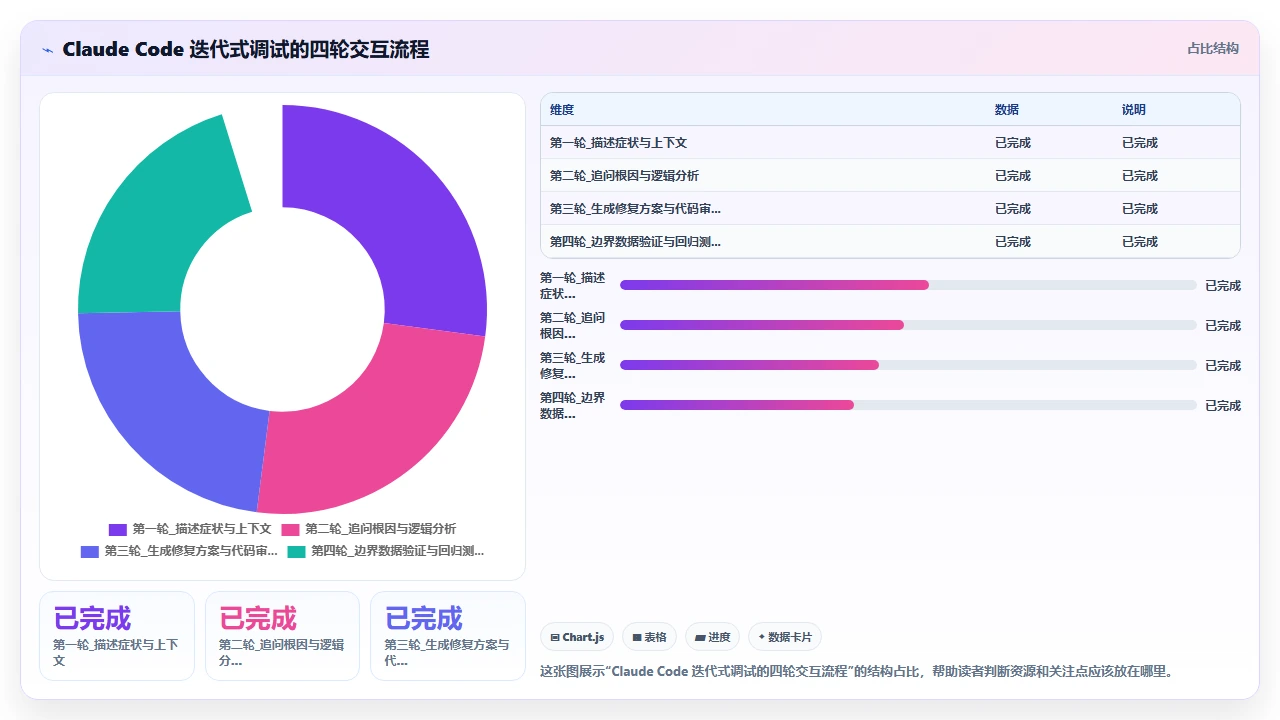Click the 第二轮_追问根因 progress bar
The width and height of the screenshot is (1280, 720).
click(908, 325)
